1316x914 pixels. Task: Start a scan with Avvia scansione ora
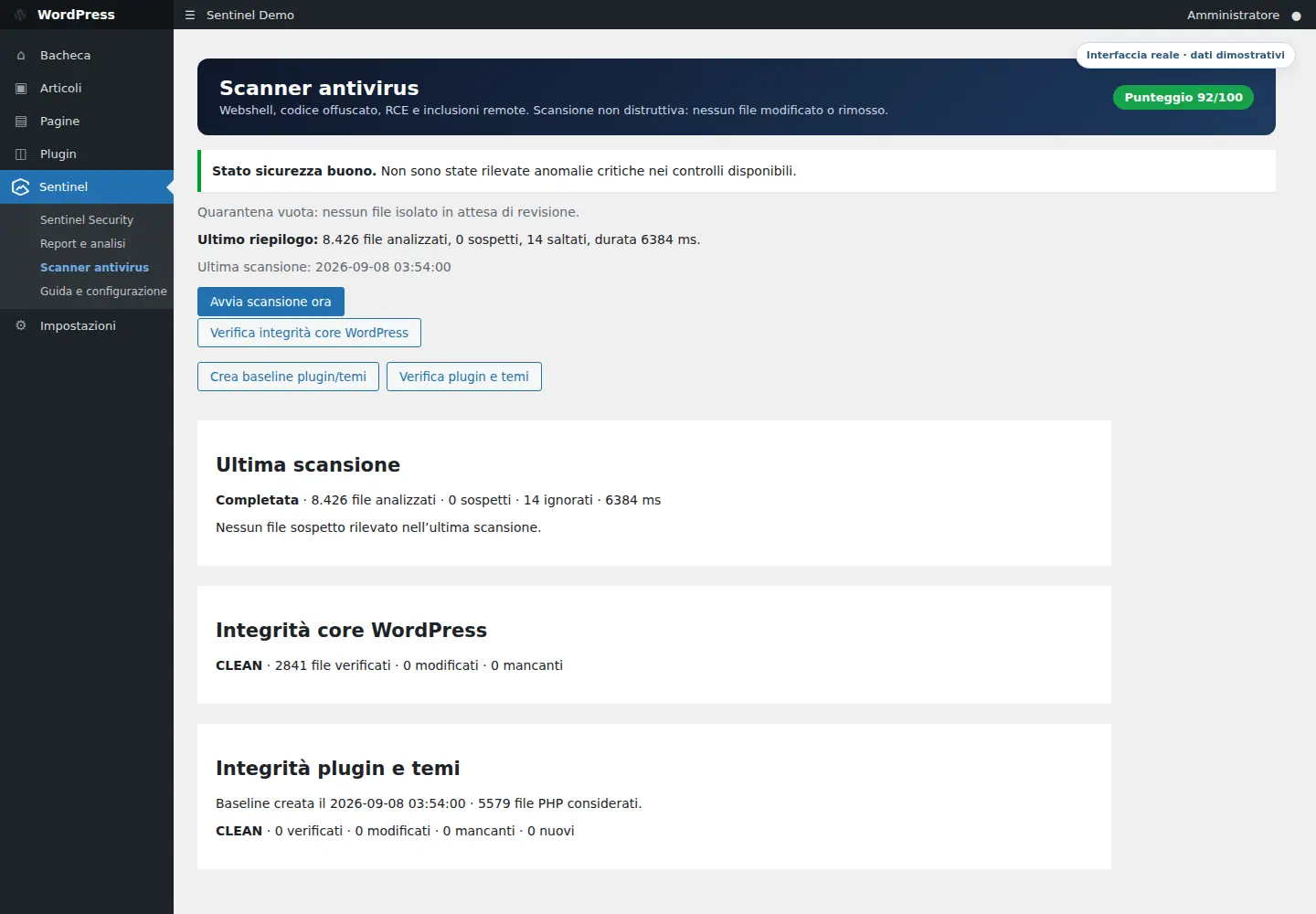point(271,302)
